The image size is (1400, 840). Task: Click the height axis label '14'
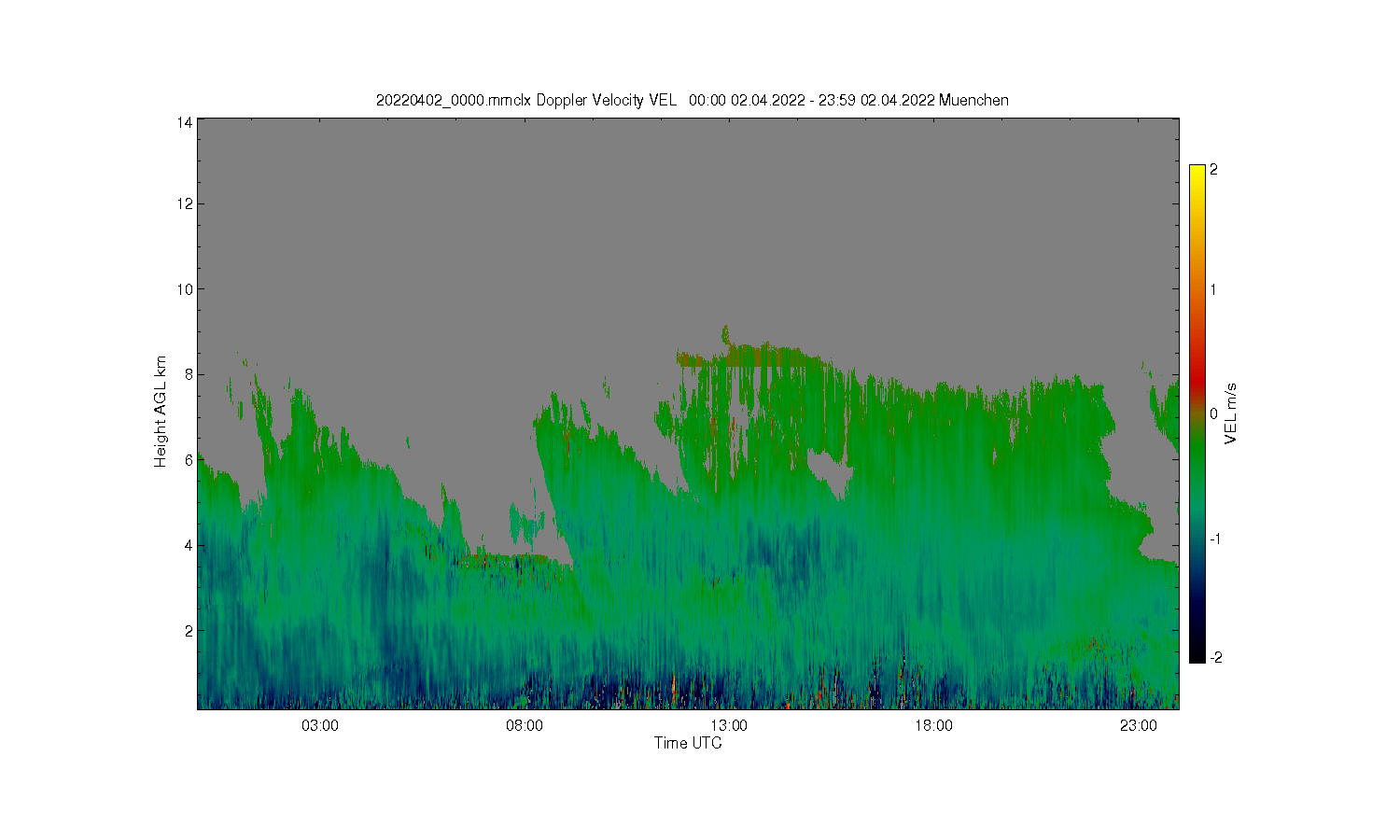(x=185, y=122)
